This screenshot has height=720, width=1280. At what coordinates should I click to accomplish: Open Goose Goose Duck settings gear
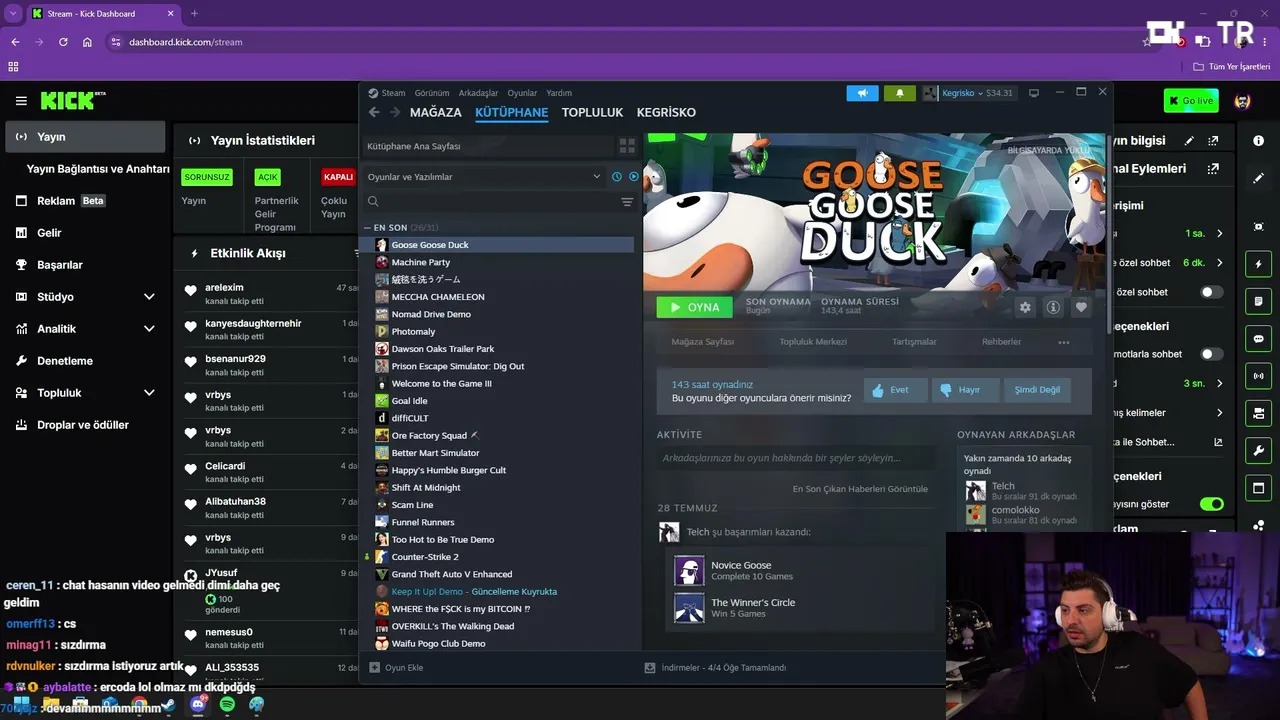[x=1025, y=307]
